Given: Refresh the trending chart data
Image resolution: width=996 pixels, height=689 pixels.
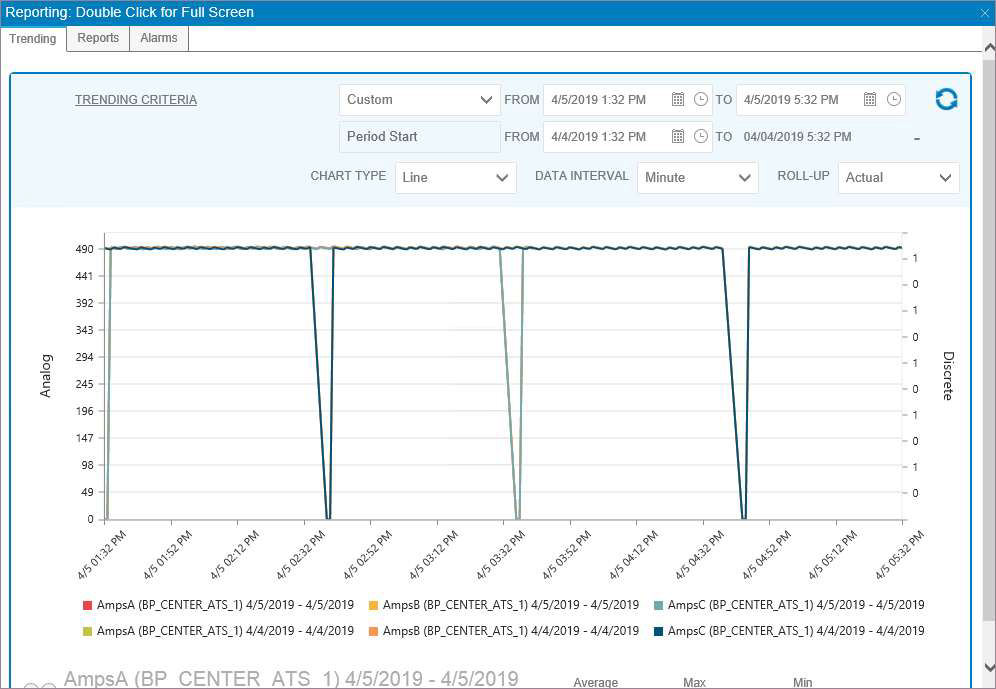Looking at the screenshot, I should coord(946,99).
